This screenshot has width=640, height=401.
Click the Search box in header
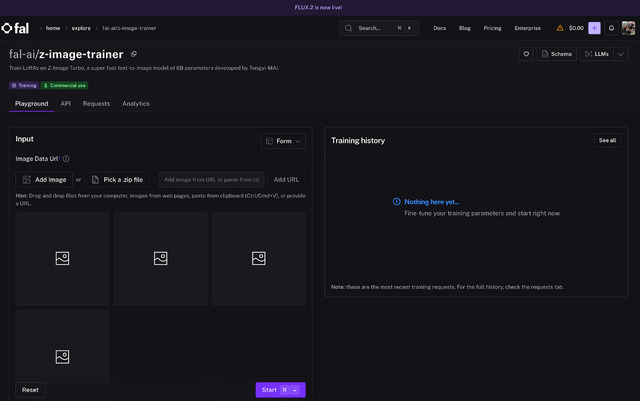(x=378, y=28)
